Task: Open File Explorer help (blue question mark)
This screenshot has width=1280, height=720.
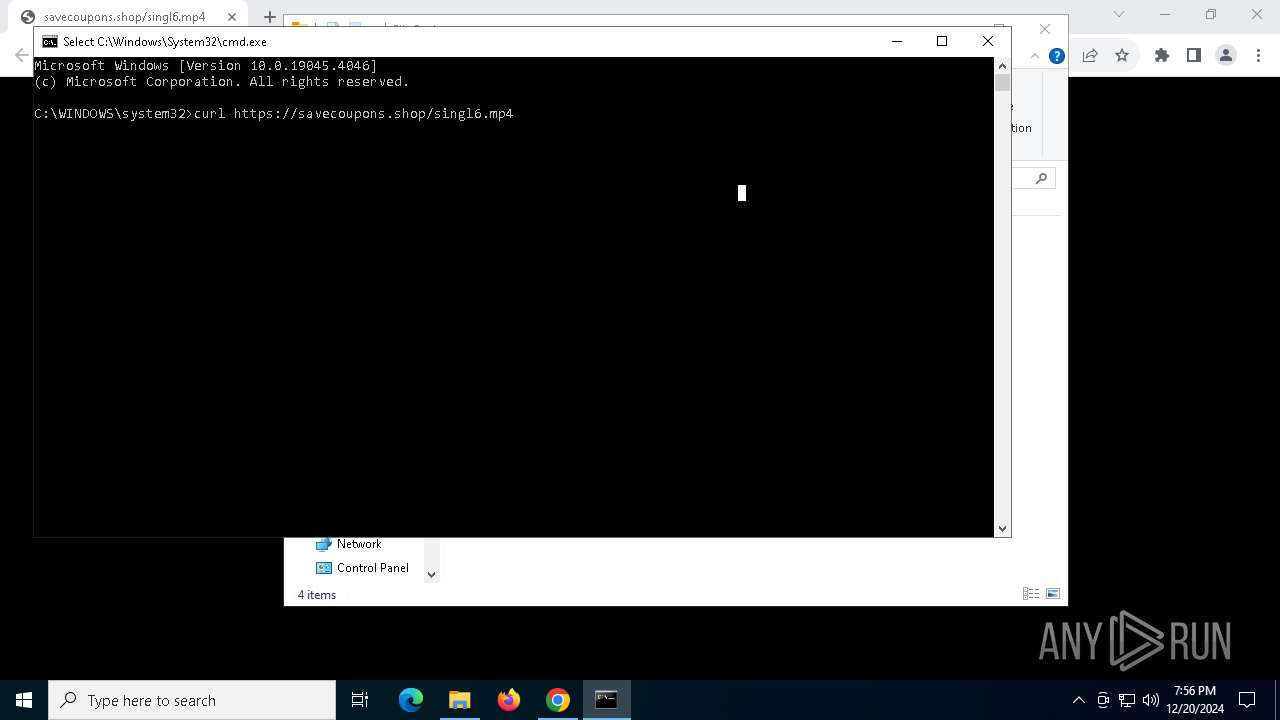Action: 1056,56
